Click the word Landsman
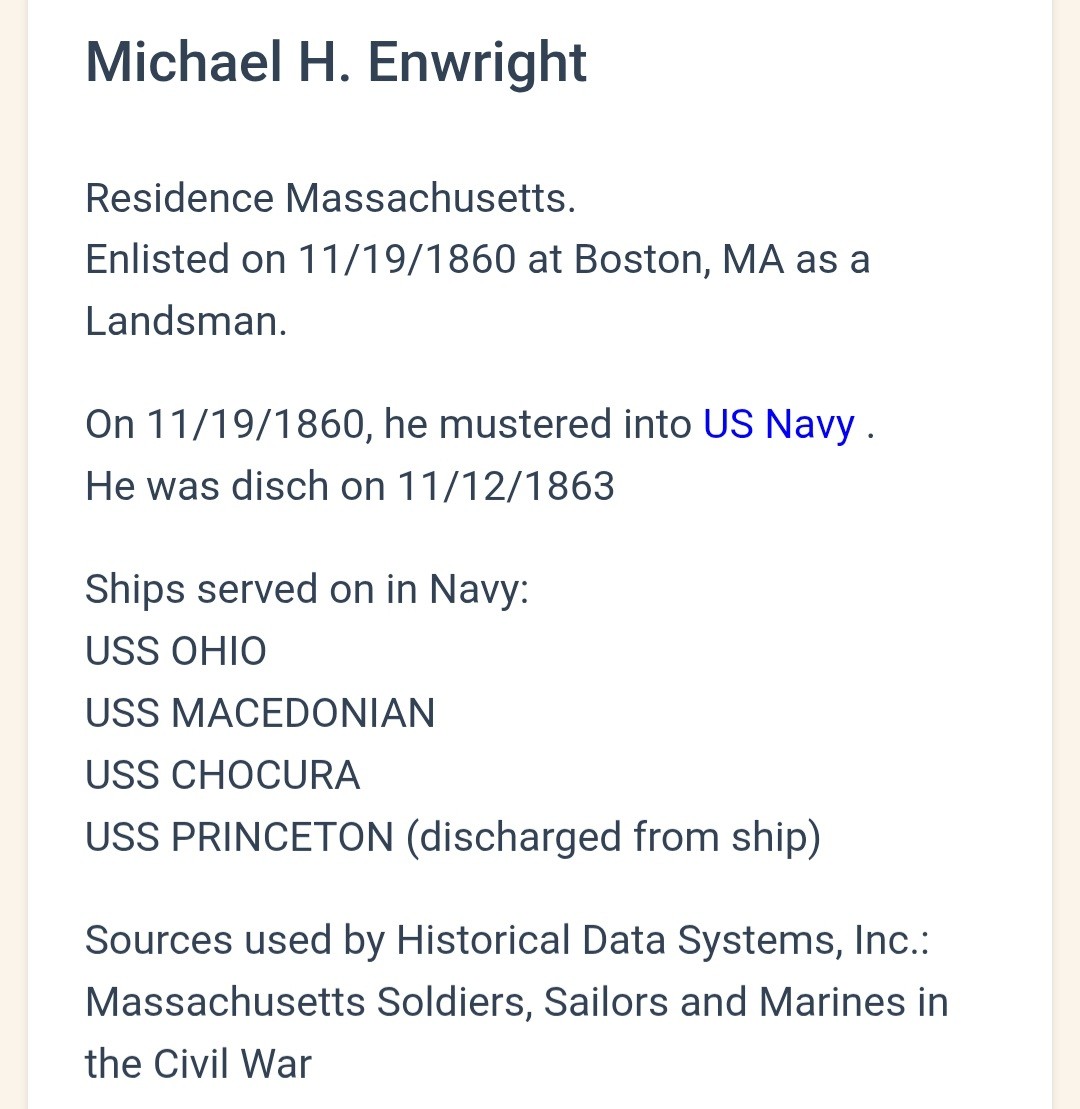This screenshot has width=1080, height=1109. [x=185, y=321]
